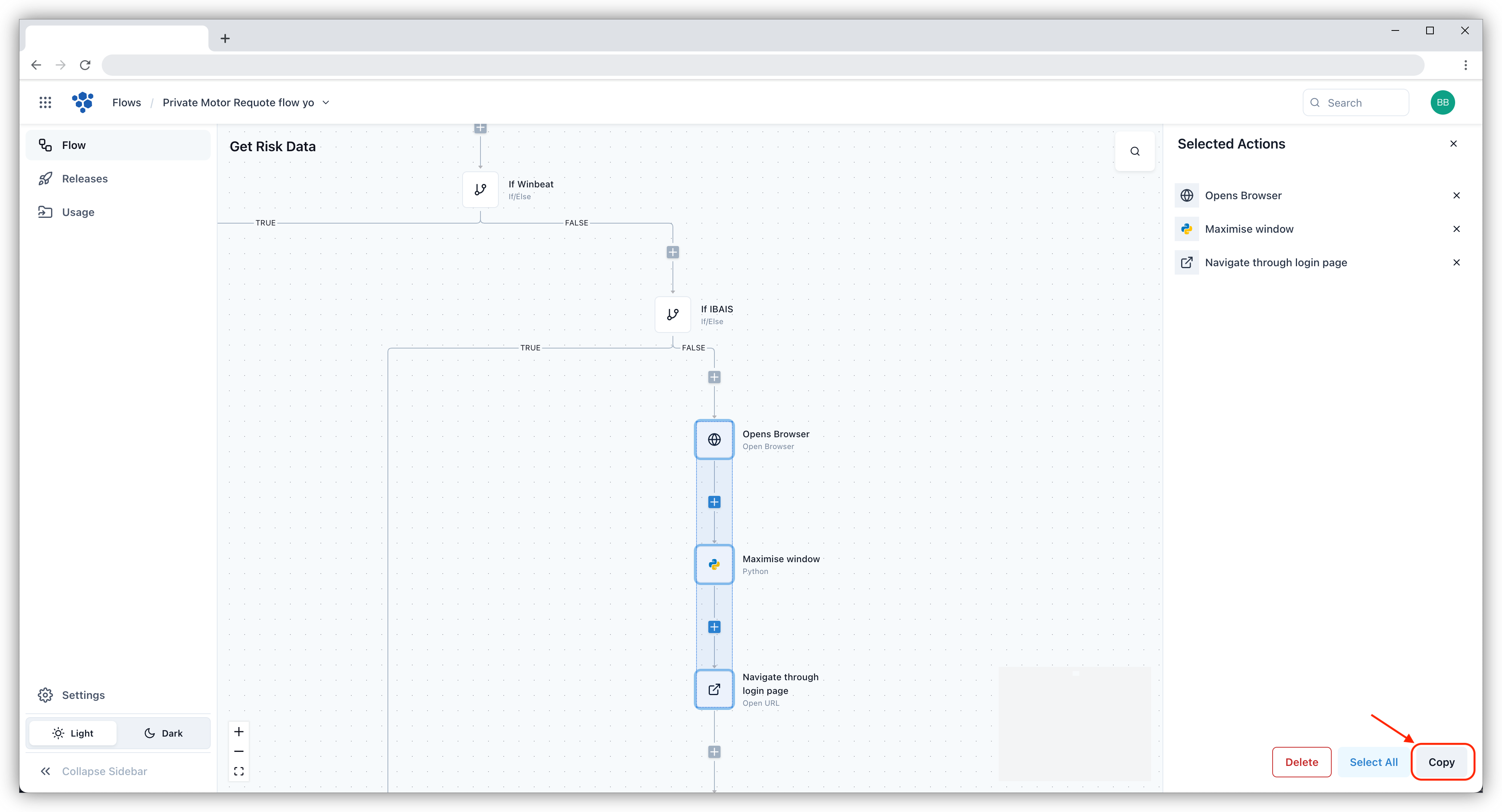Open the Releases section
The image size is (1502, 812).
(x=85, y=179)
